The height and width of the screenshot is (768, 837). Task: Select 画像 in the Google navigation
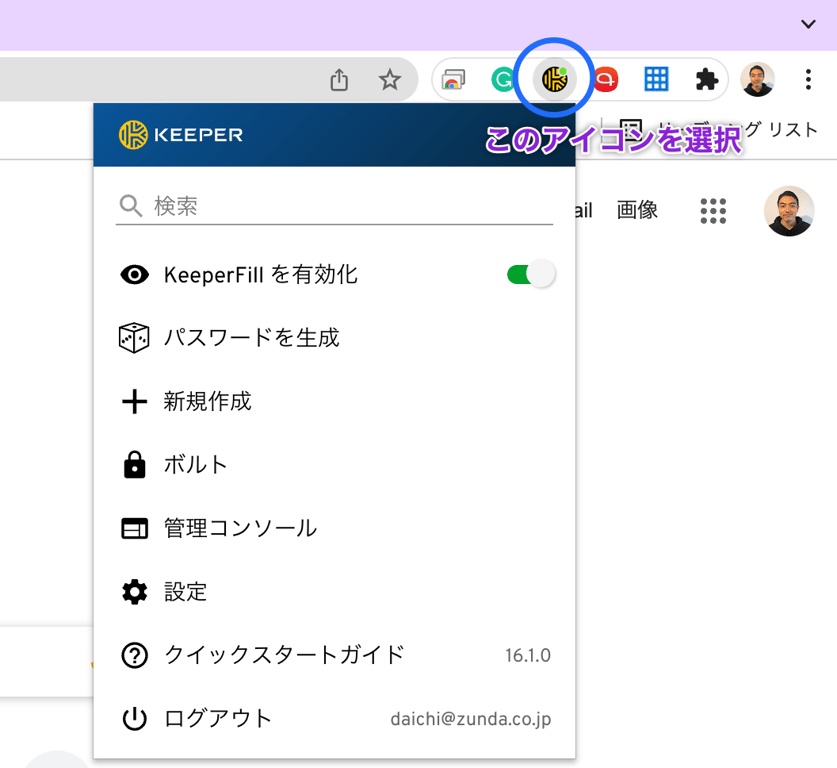(x=637, y=211)
